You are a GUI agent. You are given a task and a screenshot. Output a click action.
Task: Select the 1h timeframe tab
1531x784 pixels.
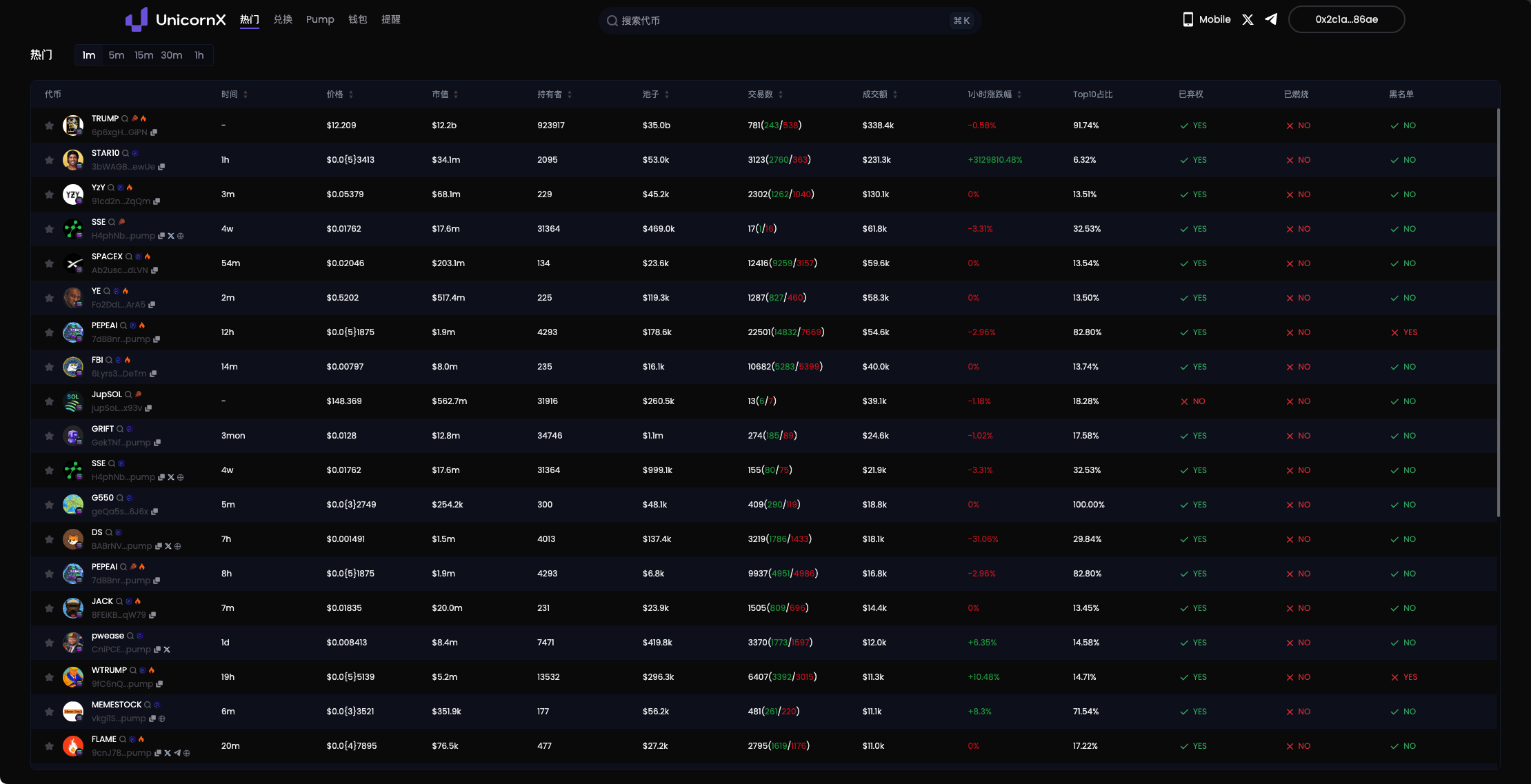(199, 55)
